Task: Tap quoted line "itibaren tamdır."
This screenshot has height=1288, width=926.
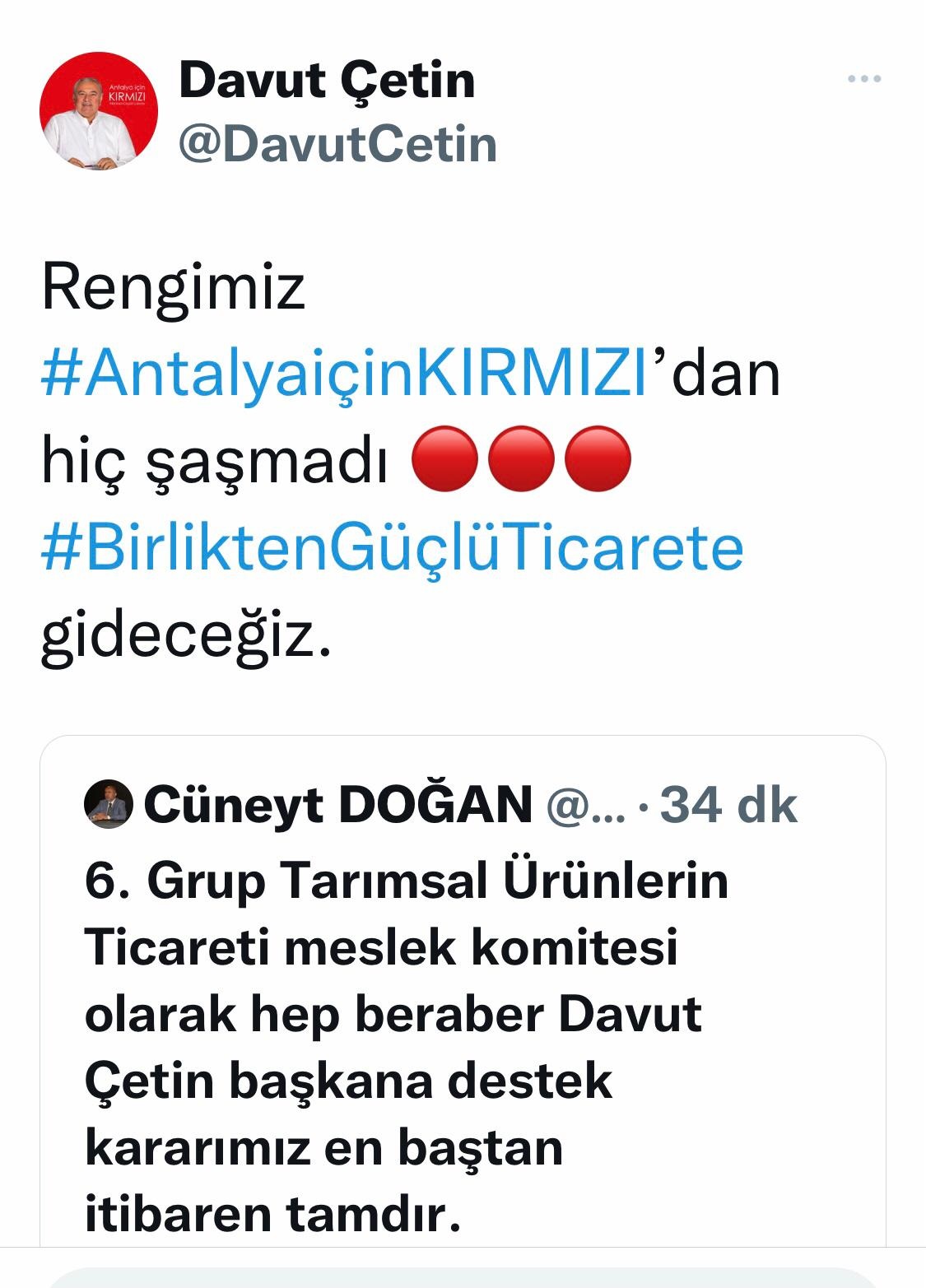Action: (x=272, y=1215)
